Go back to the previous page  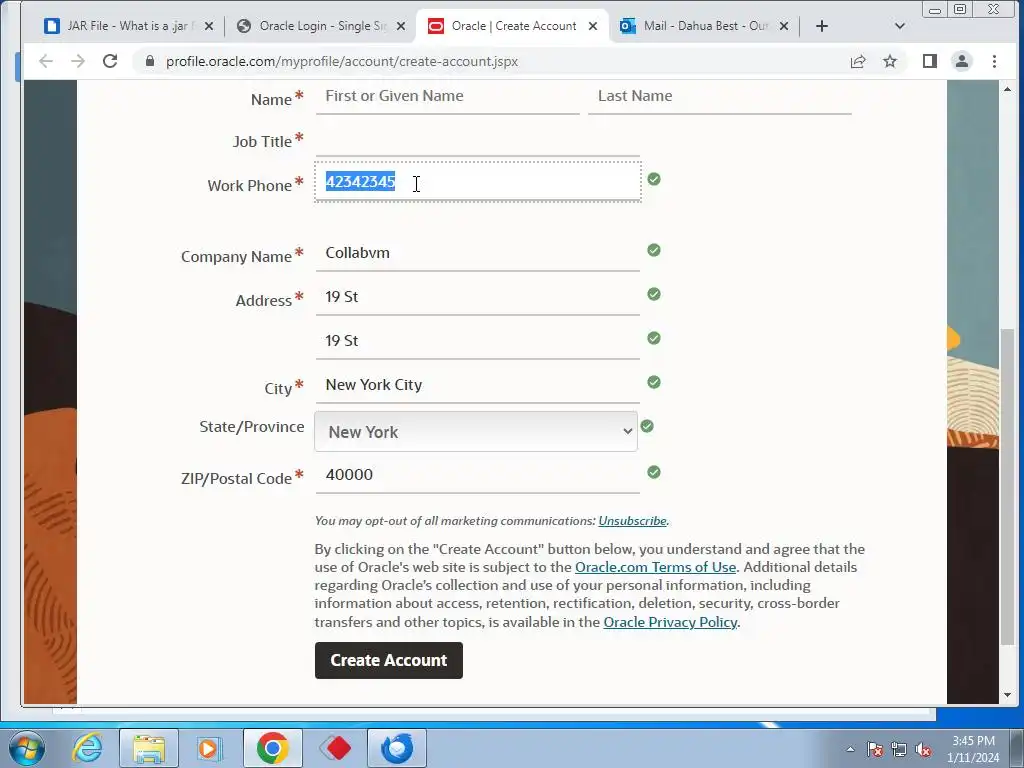click(46, 61)
